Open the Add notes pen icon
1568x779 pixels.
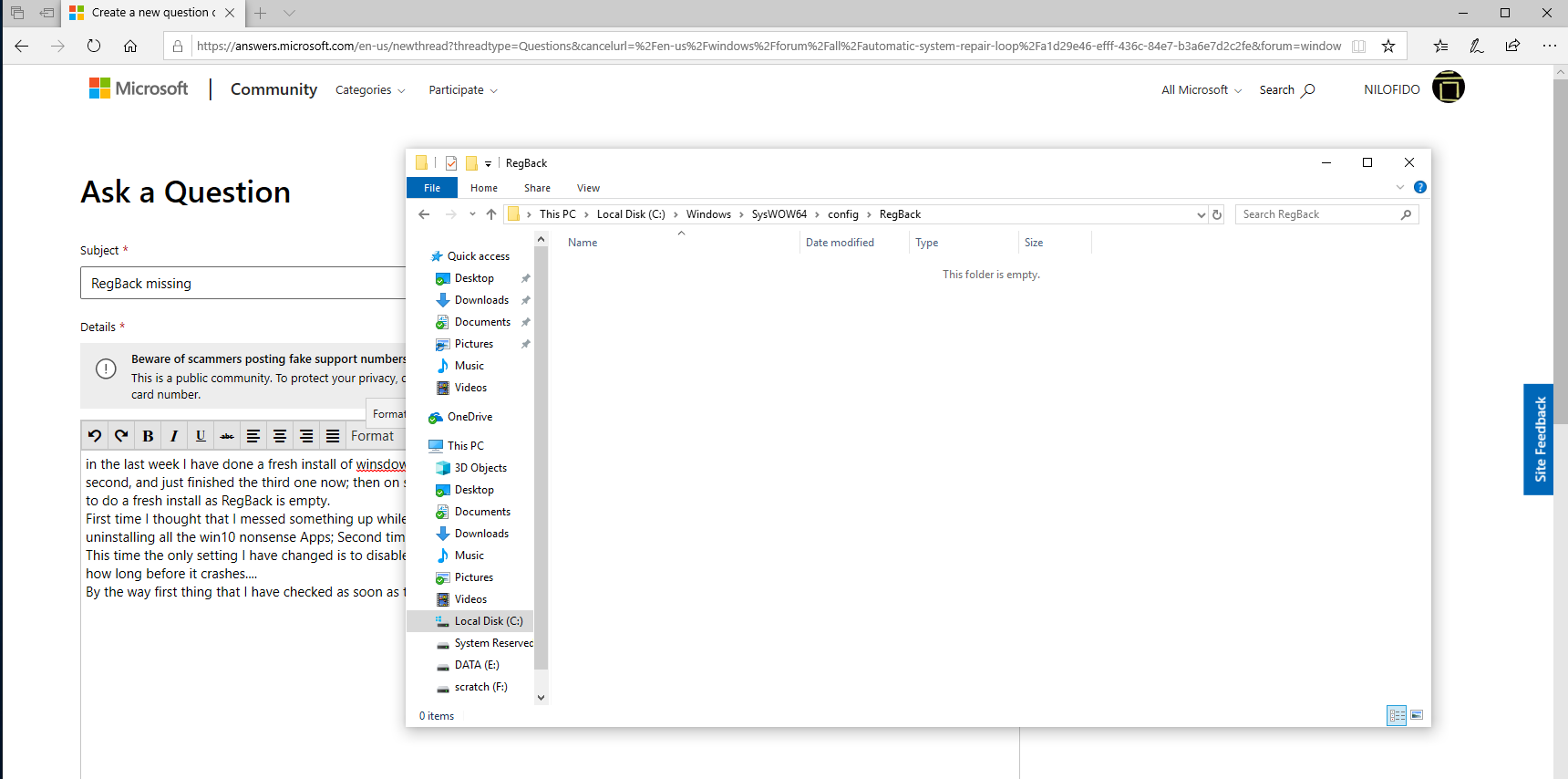coord(1477,46)
